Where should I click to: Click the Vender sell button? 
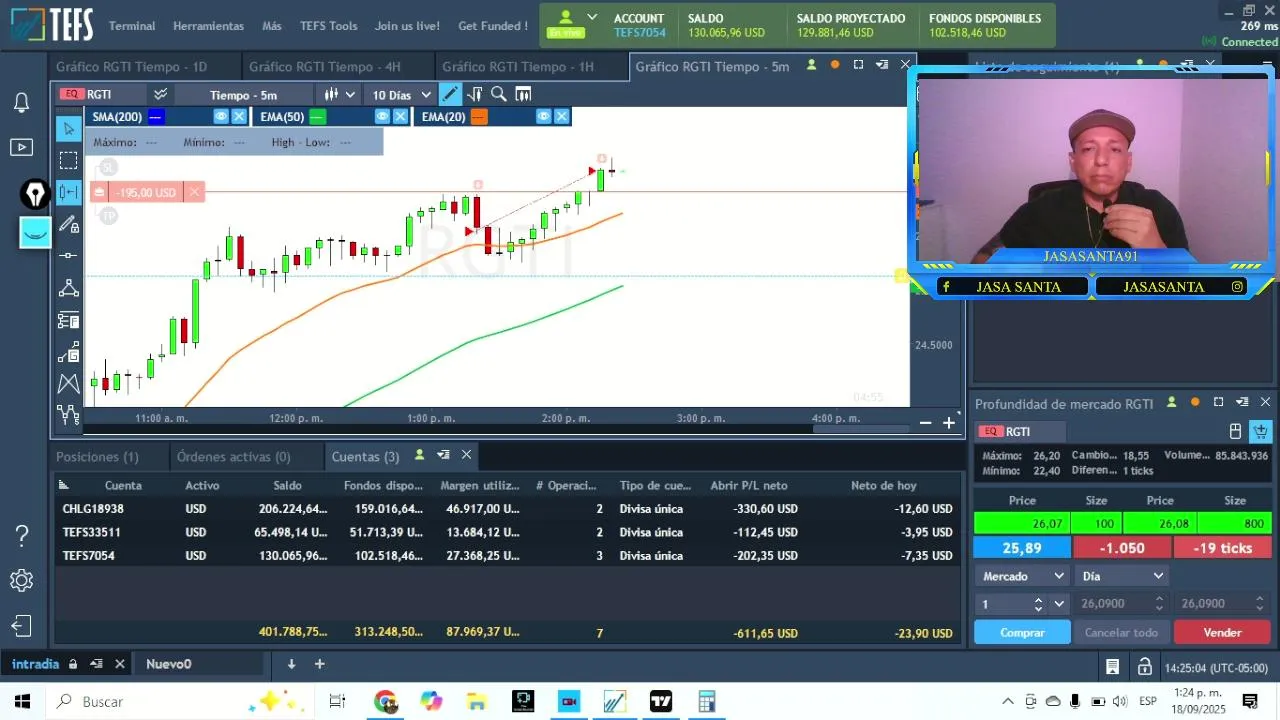click(1222, 632)
